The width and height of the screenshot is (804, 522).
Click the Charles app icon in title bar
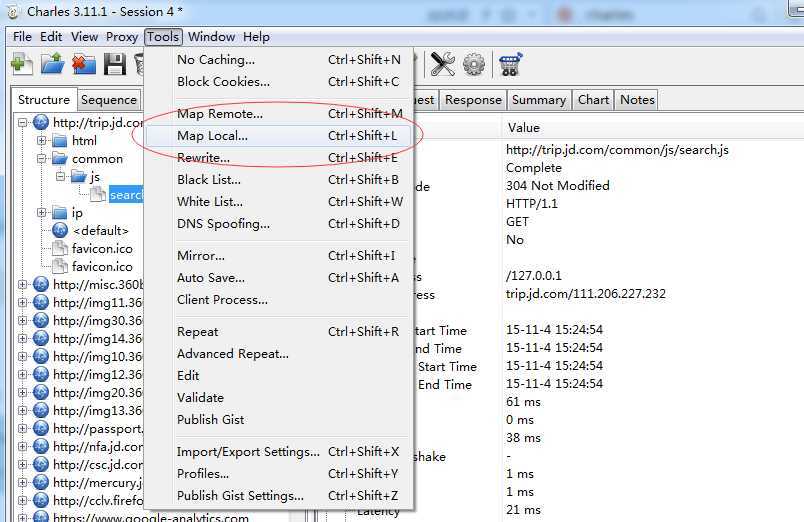click(12, 12)
